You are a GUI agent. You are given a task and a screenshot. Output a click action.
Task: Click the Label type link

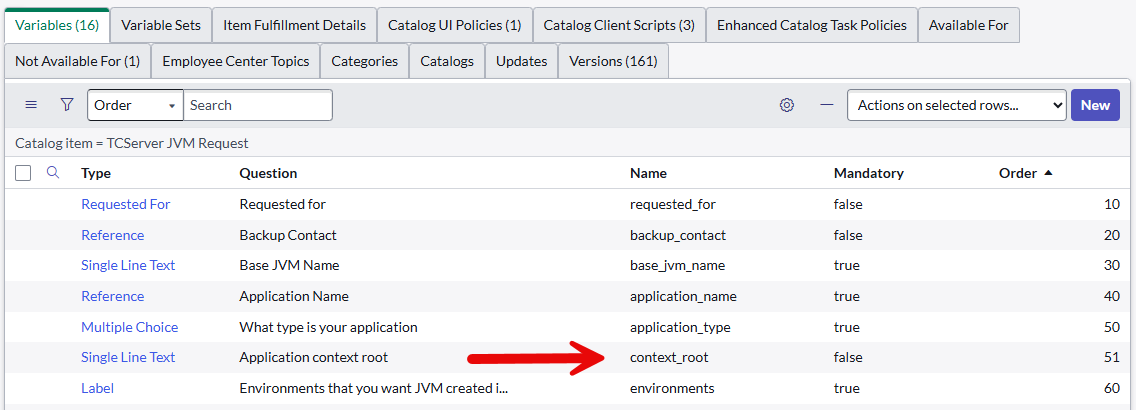(x=98, y=388)
